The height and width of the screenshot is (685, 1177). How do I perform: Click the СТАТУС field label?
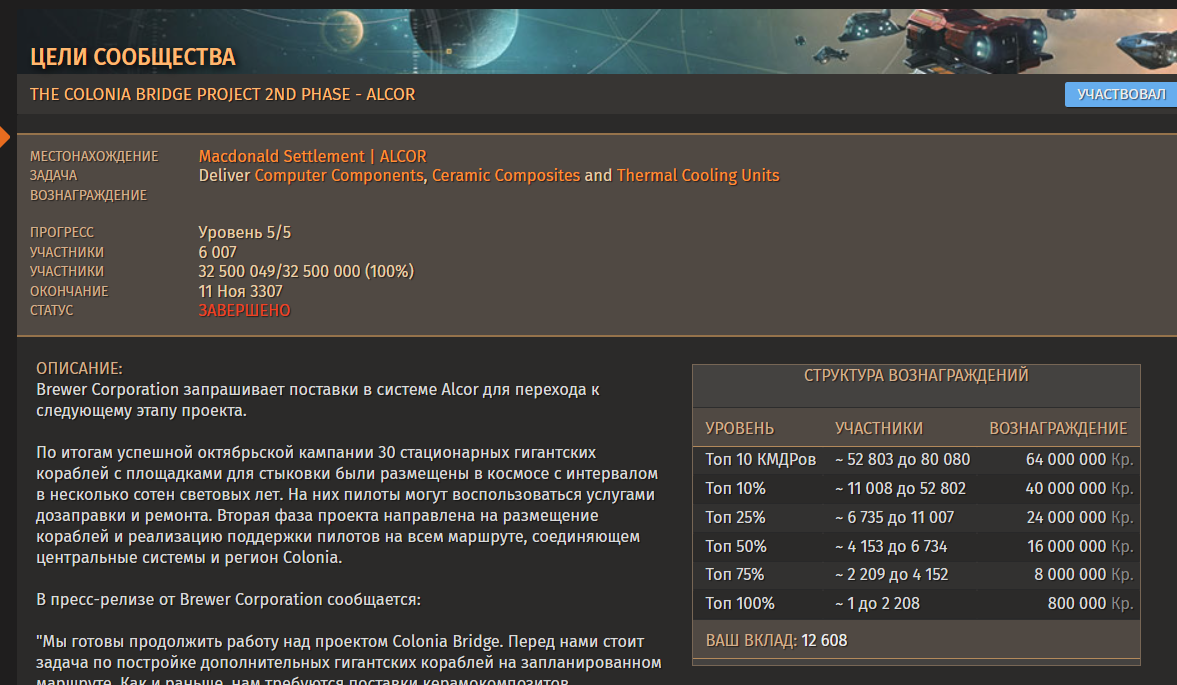pos(52,311)
